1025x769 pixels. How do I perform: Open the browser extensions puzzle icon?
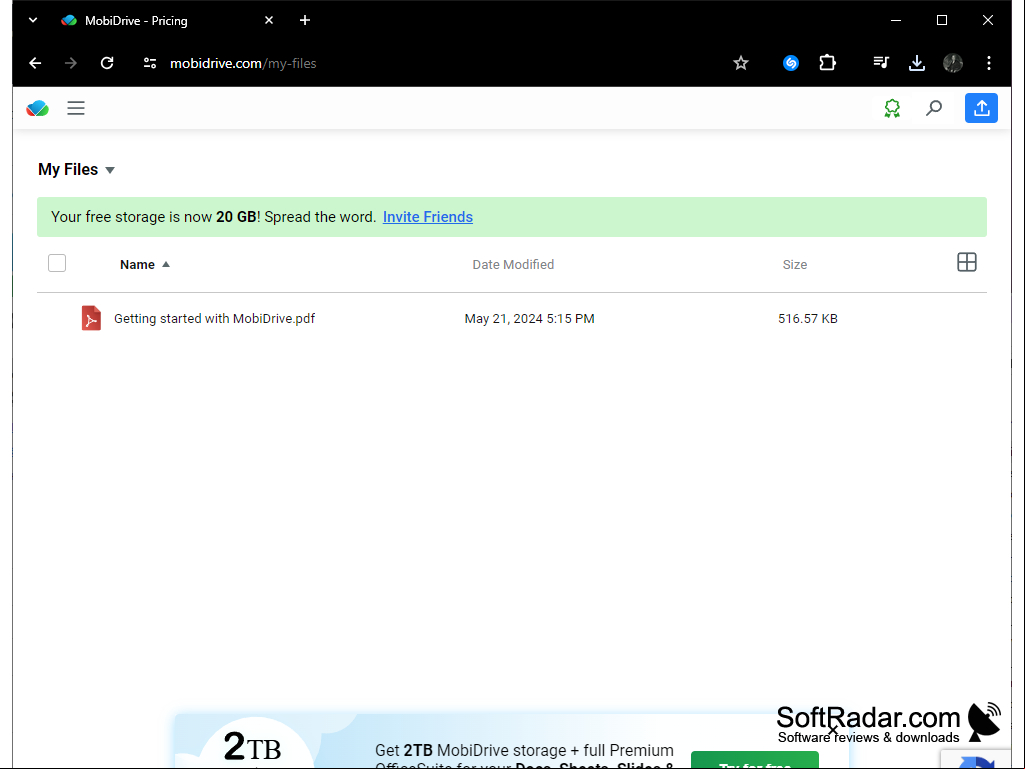click(828, 63)
